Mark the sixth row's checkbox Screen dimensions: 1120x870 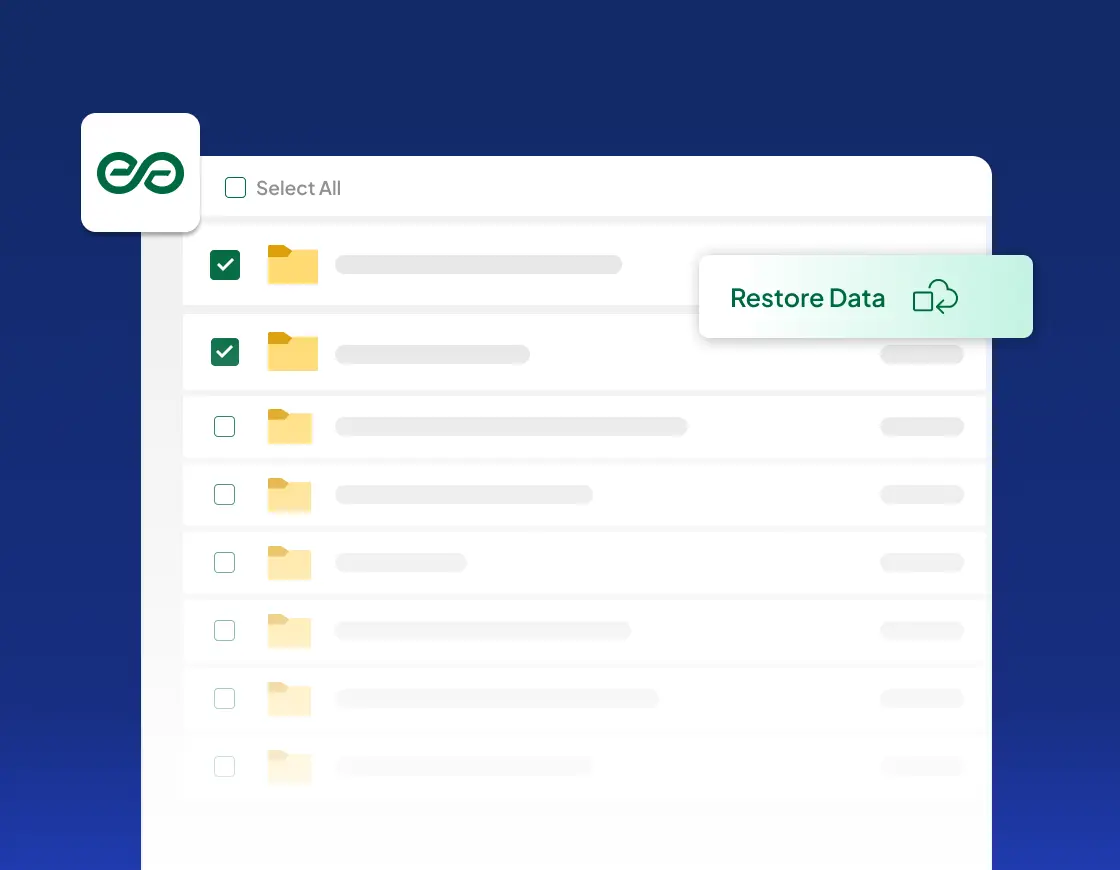[225, 631]
